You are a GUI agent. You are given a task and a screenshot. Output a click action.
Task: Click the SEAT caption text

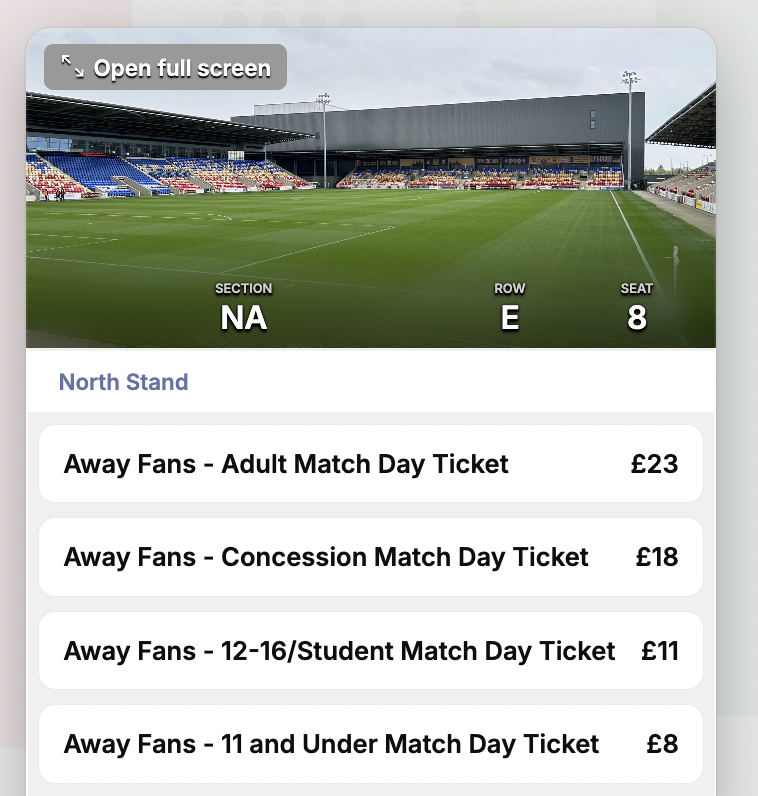coord(637,289)
